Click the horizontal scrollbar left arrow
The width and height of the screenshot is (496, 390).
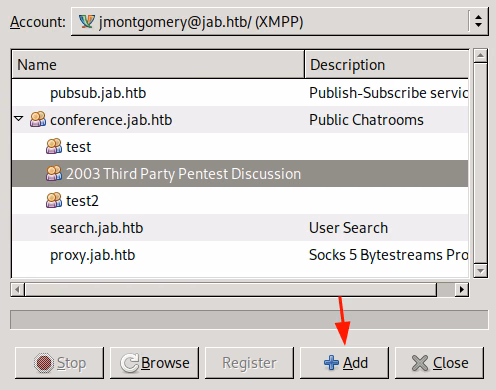click(x=17, y=289)
